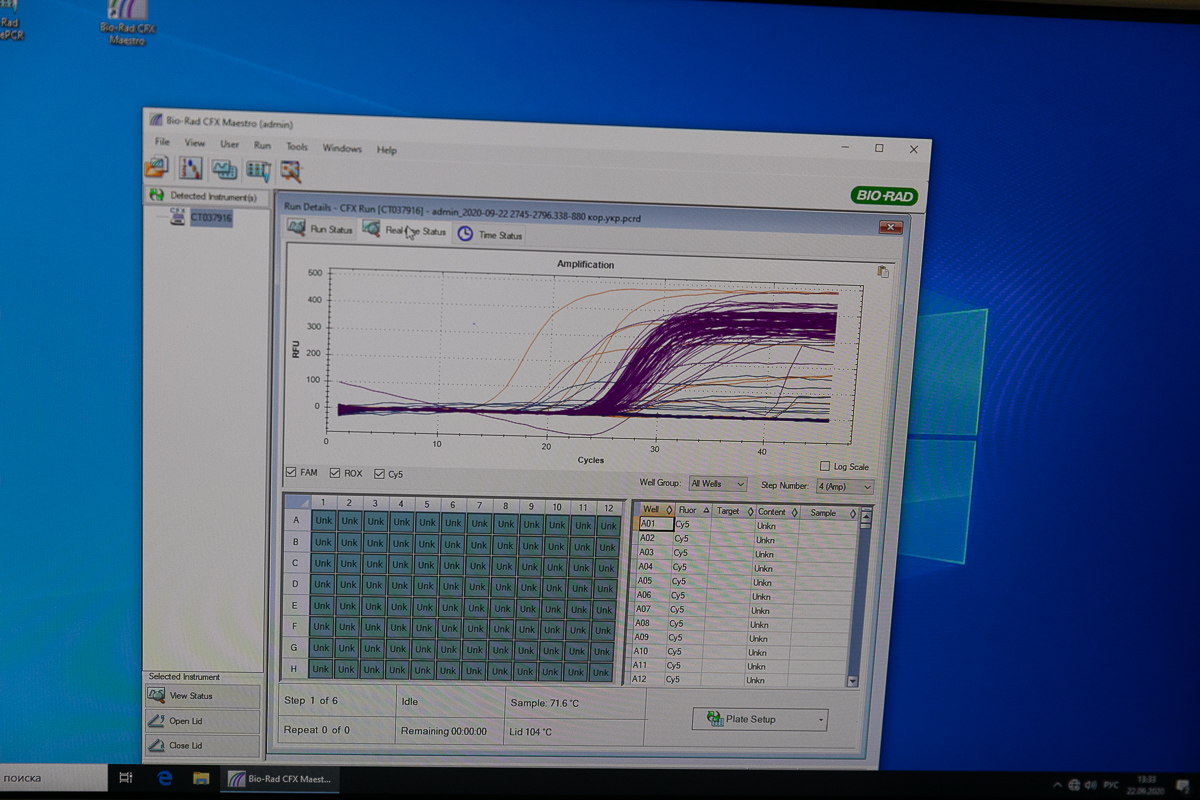Screen dimensions: 1200x800
Task: Select instrument CT037916 in the tree
Action: click(x=211, y=217)
